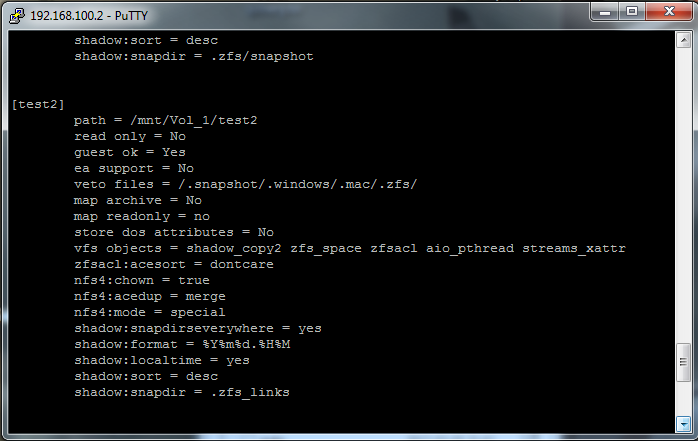Click the scrollbar down arrow
The width and height of the screenshot is (698, 441).
coord(683,424)
